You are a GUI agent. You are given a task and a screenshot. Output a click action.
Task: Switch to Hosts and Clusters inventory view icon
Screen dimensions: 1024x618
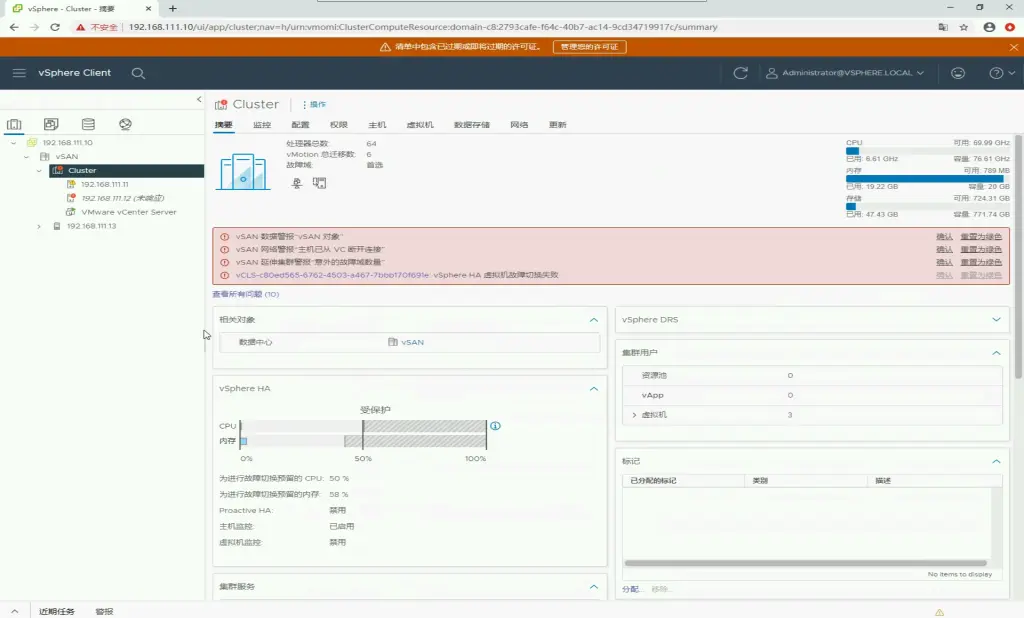click(15, 125)
